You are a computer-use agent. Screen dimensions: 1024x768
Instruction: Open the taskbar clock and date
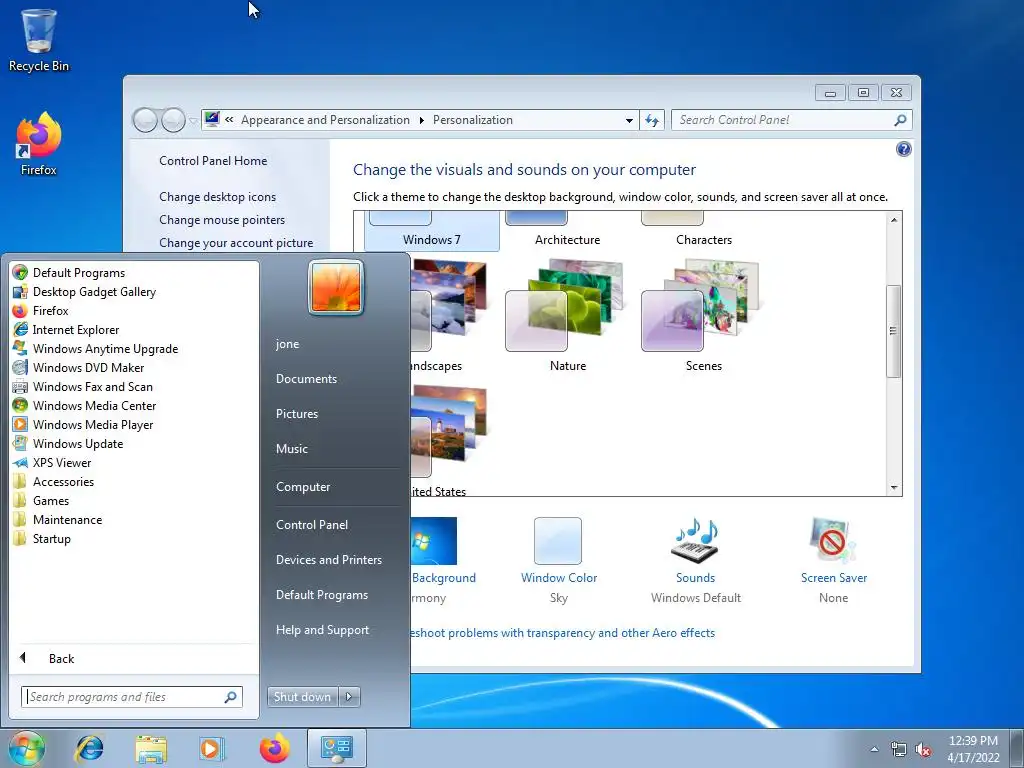[x=973, y=749]
